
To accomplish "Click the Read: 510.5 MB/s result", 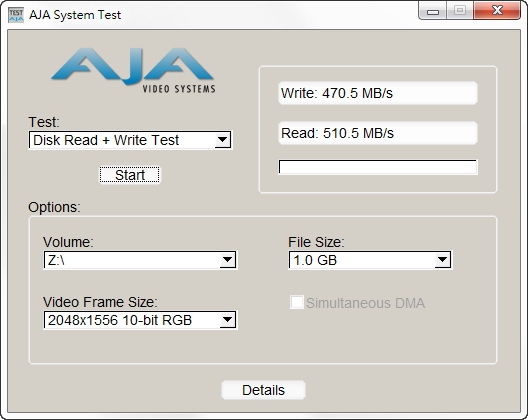I will click(378, 133).
